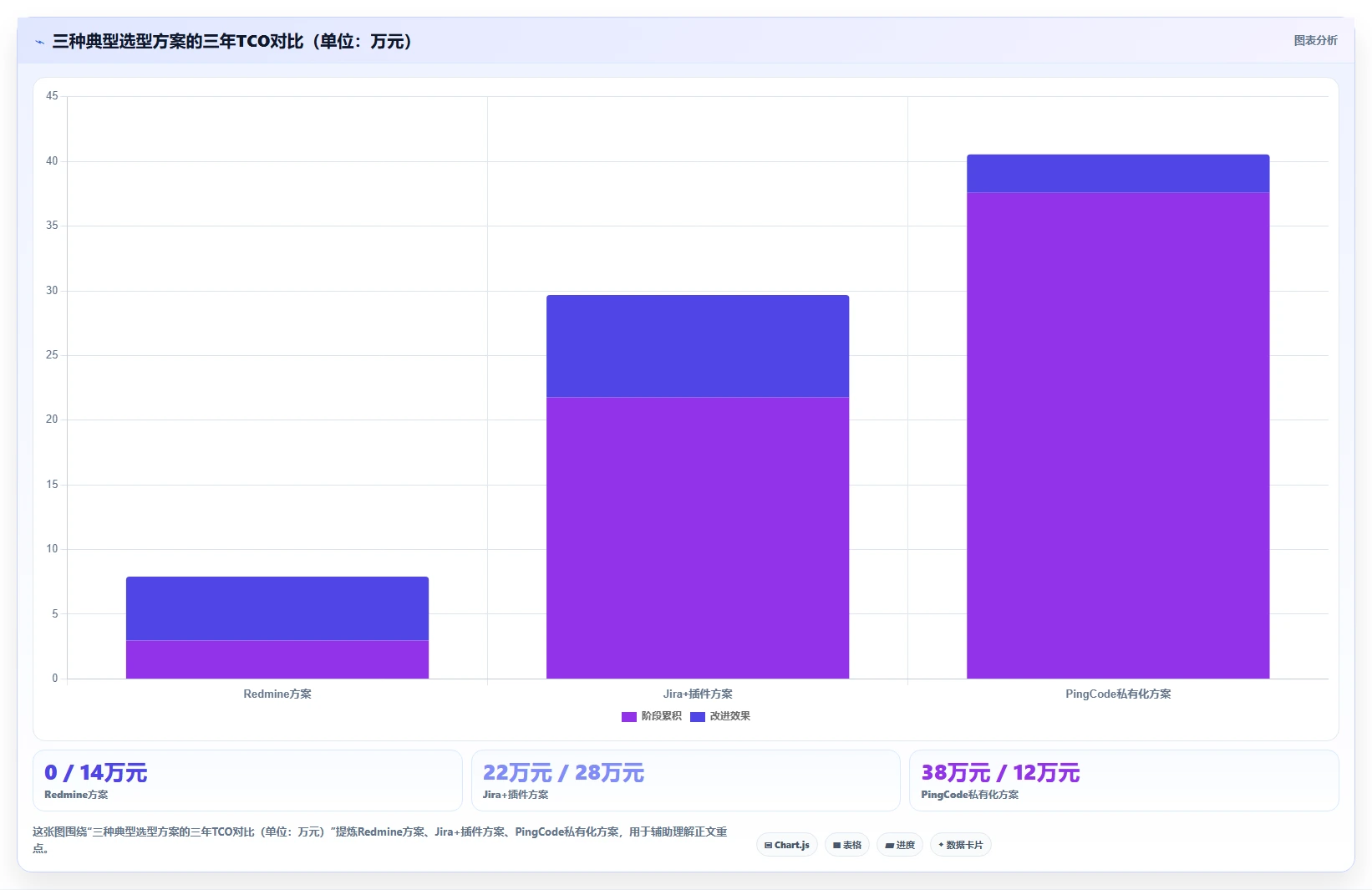Click the Jira+插件方案 card caption

[x=516, y=795]
